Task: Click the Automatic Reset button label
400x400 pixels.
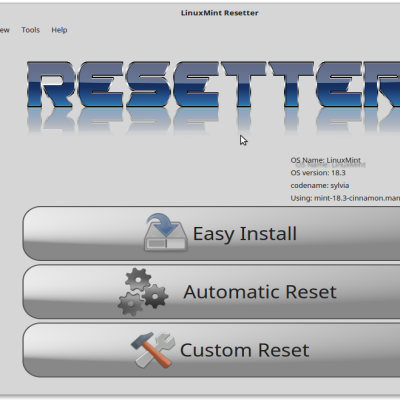Action: pyautogui.click(x=260, y=292)
